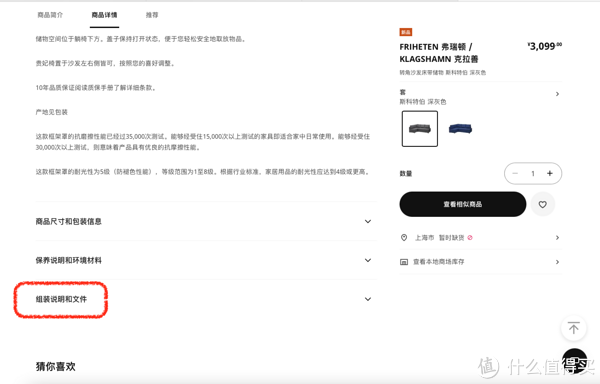
Task: Click the store icon beside 查看本地商场库存
Action: pyautogui.click(x=404, y=262)
